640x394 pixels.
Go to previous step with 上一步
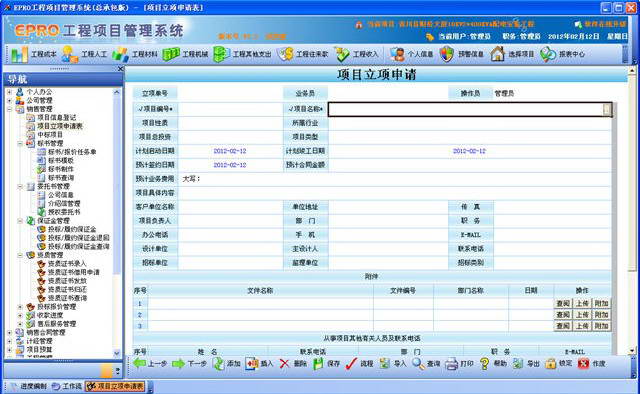(150, 363)
